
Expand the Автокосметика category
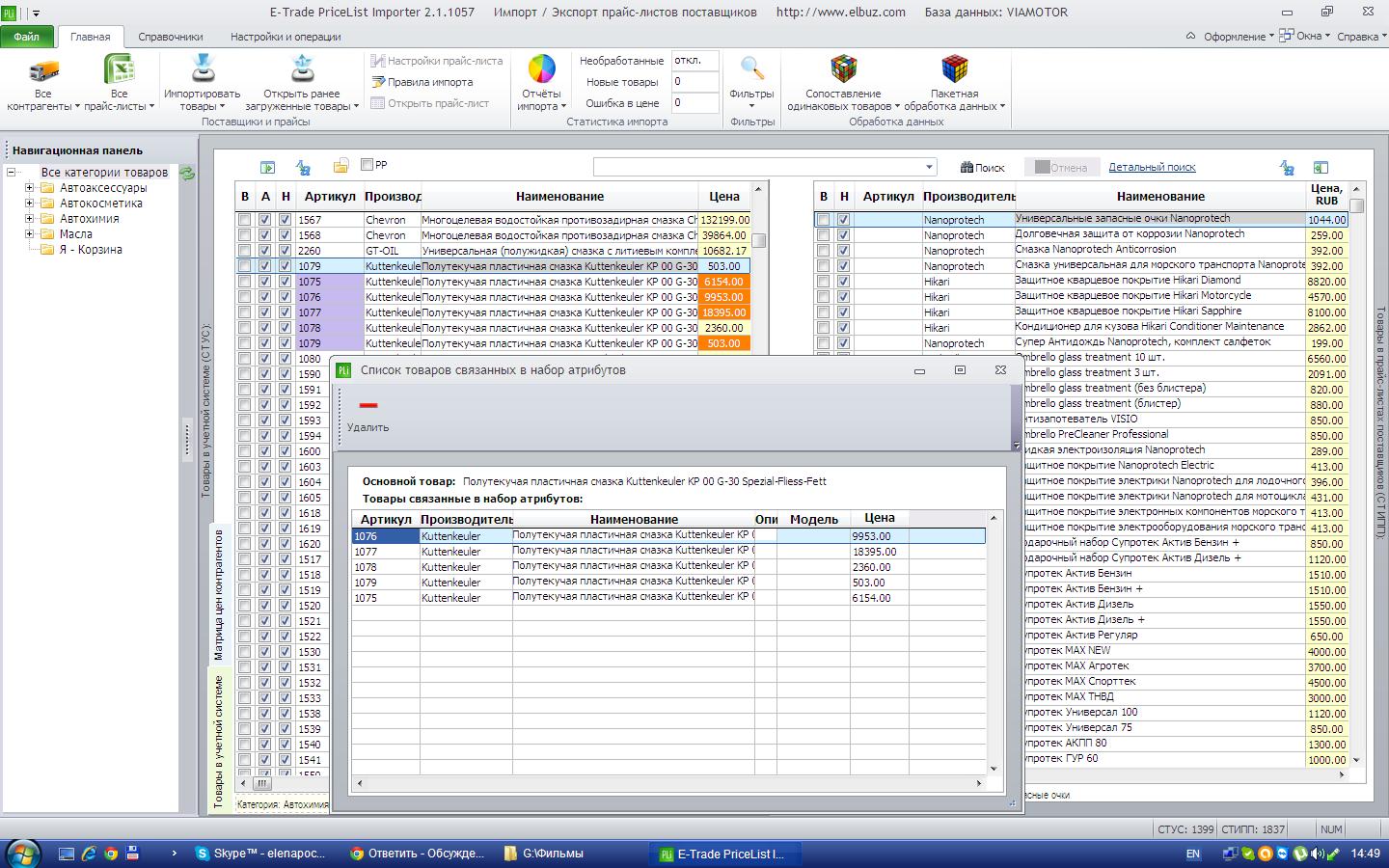(30, 203)
